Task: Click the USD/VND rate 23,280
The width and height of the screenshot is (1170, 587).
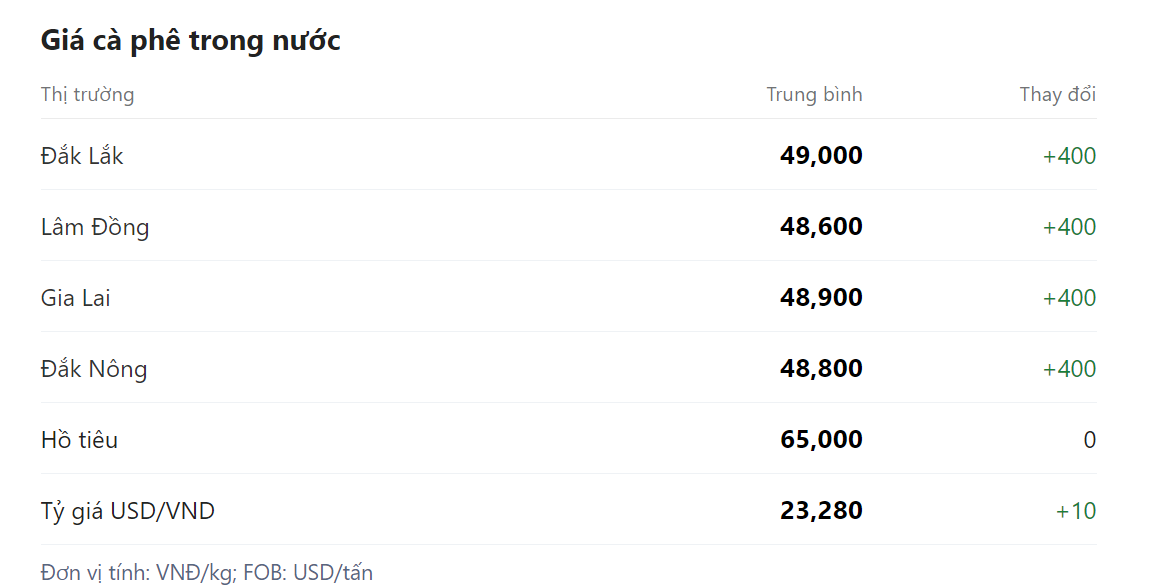Action: point(821,511)
